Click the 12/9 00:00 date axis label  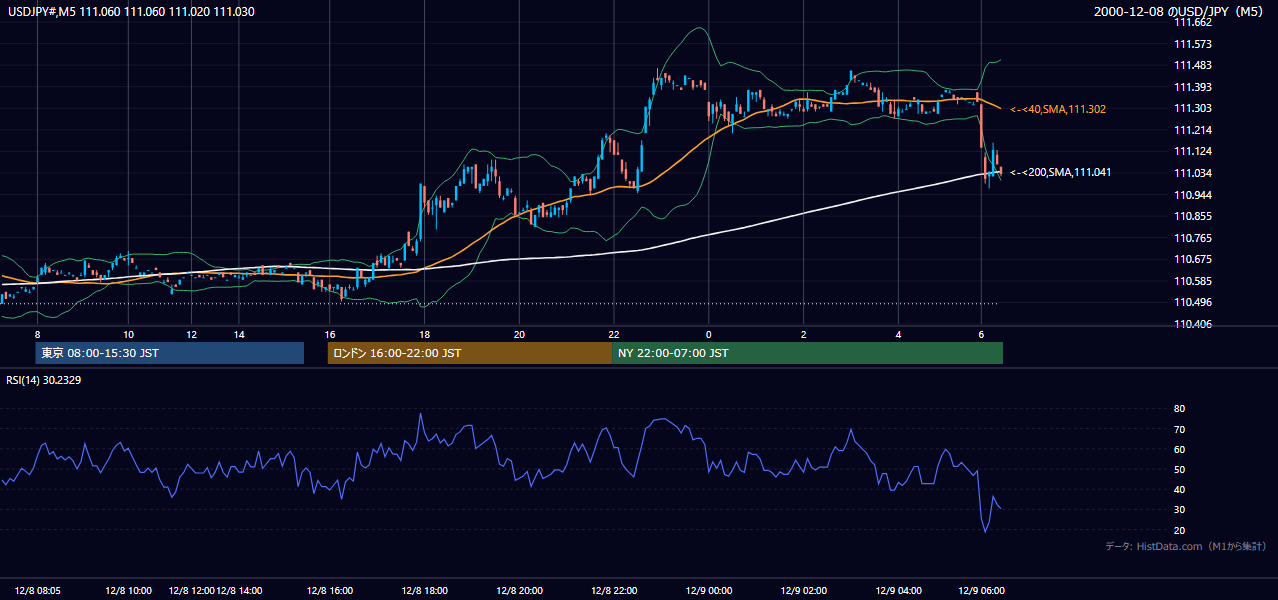tap(709, 590)
